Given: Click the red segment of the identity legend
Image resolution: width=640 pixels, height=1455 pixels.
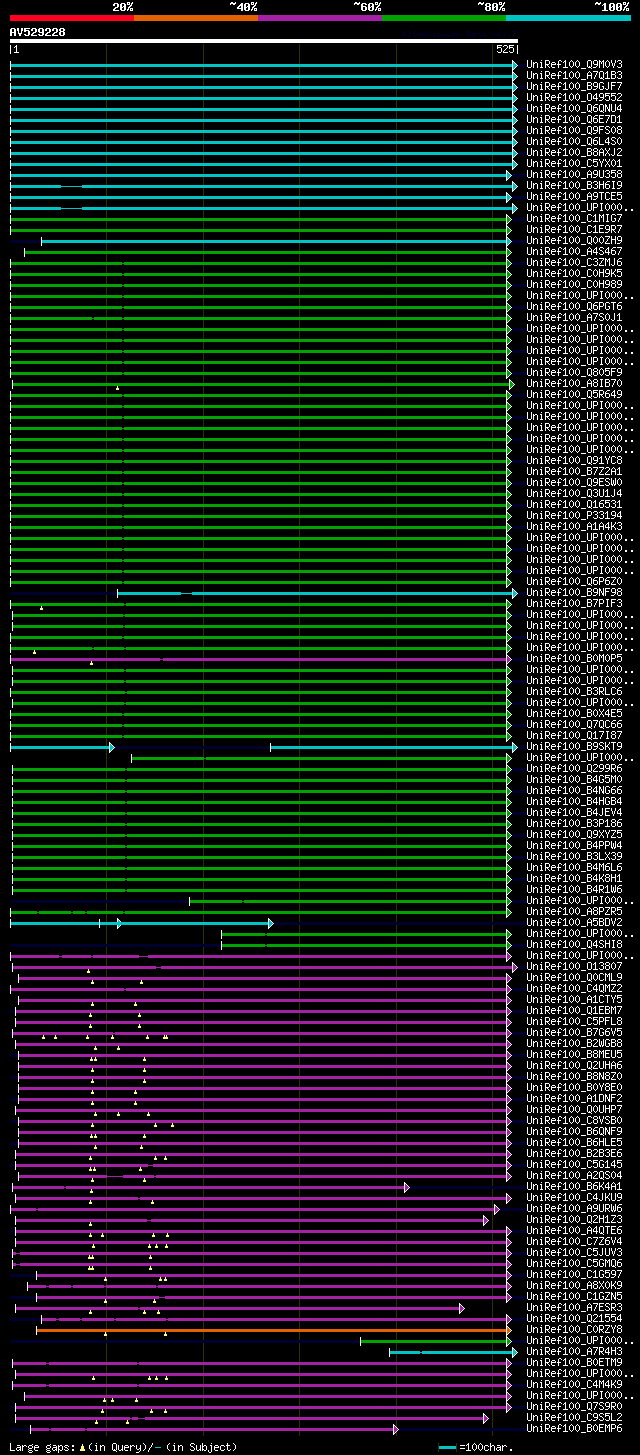Looking at the screenshot, I should tap(72, 17).
